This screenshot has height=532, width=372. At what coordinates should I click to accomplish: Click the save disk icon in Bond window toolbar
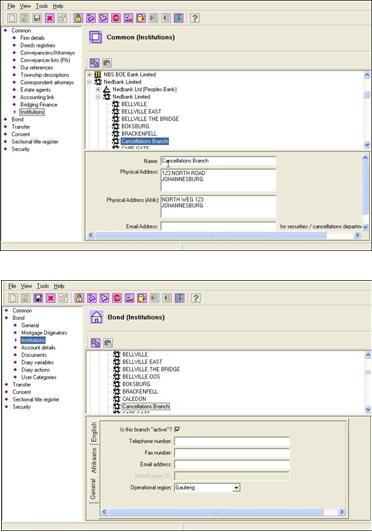[38, 298]
